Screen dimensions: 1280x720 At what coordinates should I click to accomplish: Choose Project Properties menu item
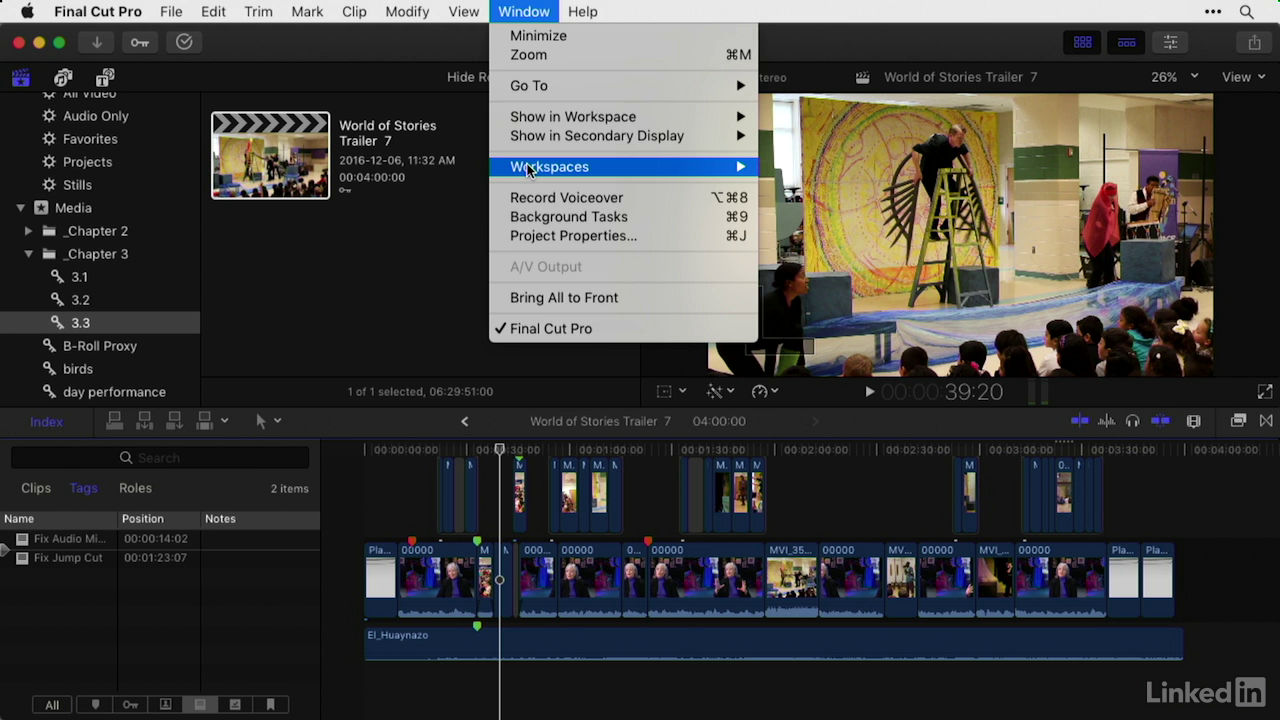click(x=624, y=236)
